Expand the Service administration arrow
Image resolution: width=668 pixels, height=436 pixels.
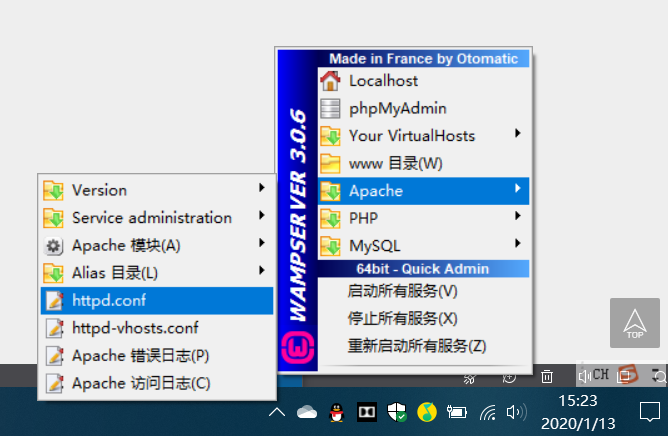click(262, 215)
